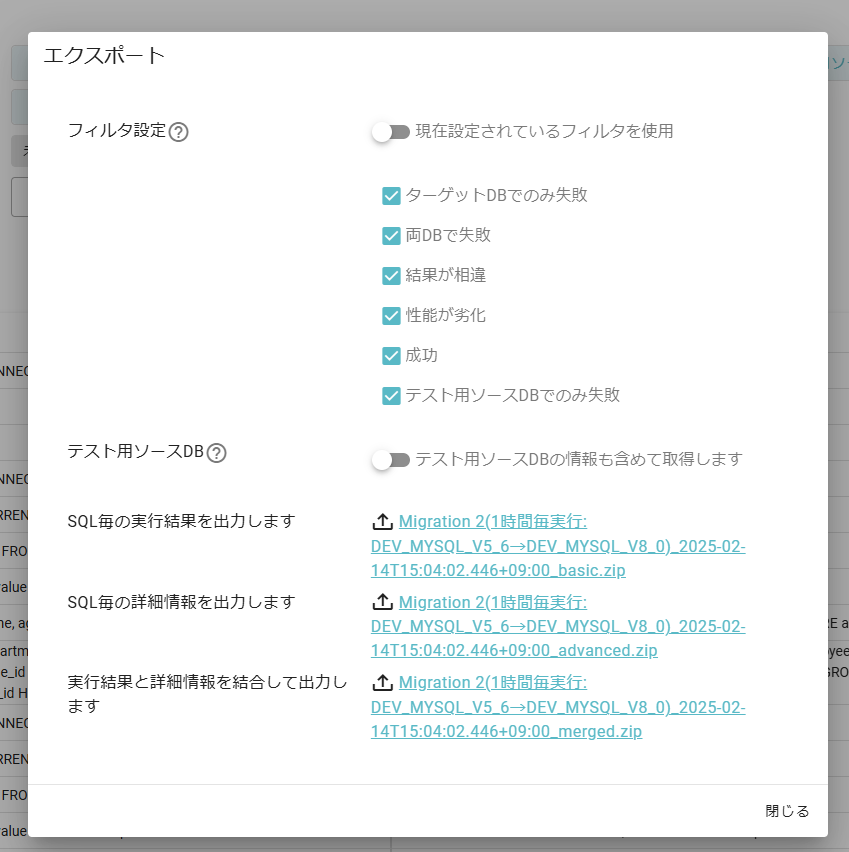Uncheck 結果が相違 checkbox
Viewport: 849px width, 852px height.
coord(391,275)
